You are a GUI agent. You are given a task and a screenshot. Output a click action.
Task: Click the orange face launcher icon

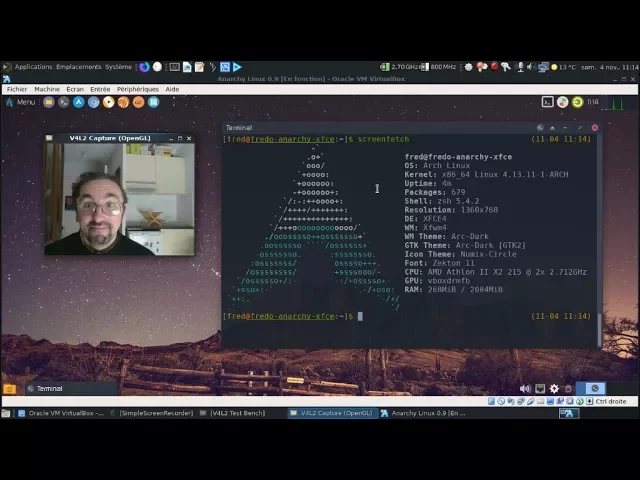(x=138, y=102)
